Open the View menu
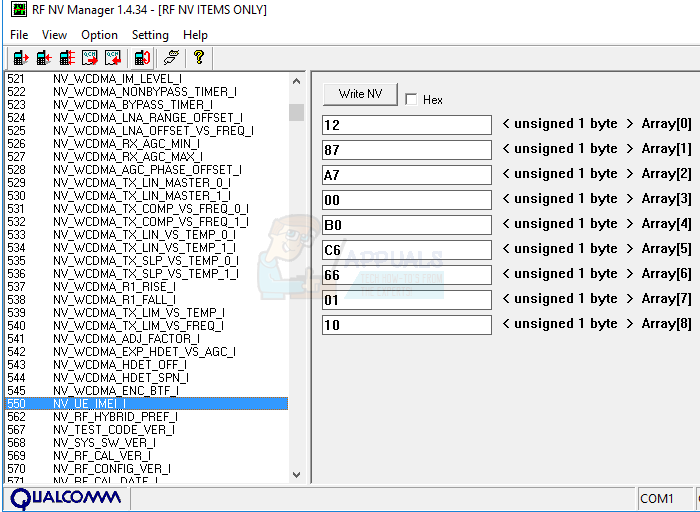The width and height of the screenshot is (700, 512). click(54, 35)
